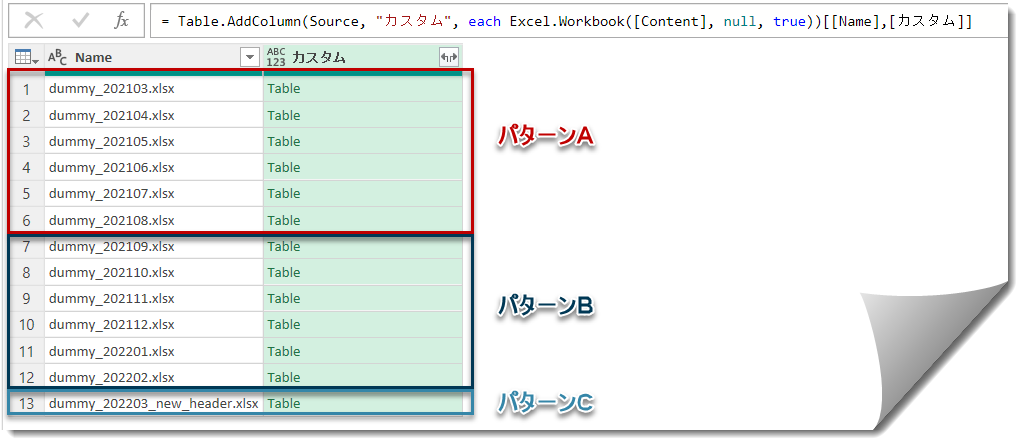Select cell dummy_202110.xlsx
Screen dimensions: 1023x445
(x=153, y=273)
